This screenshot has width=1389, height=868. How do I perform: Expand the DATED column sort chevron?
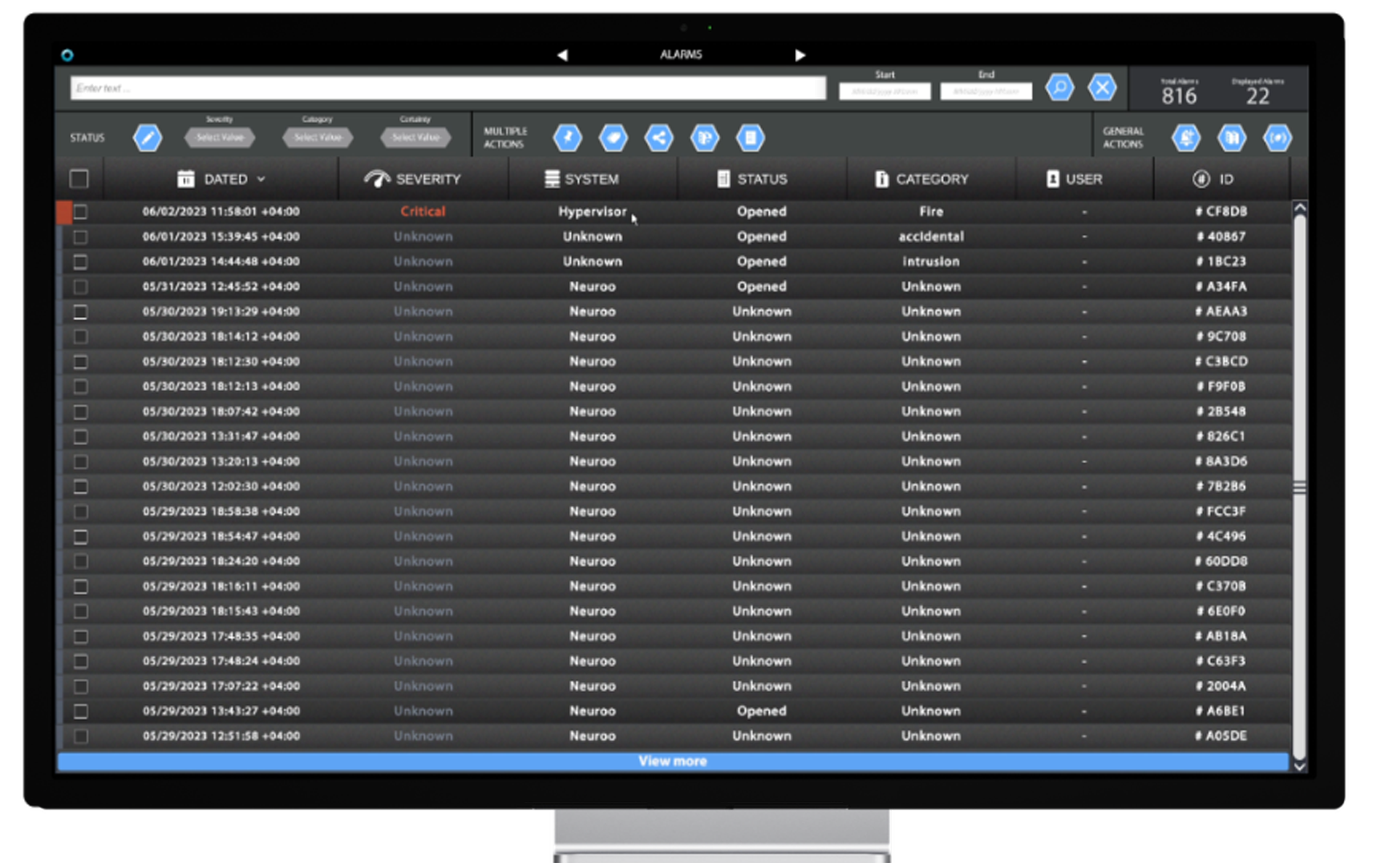tap(260, 179)
